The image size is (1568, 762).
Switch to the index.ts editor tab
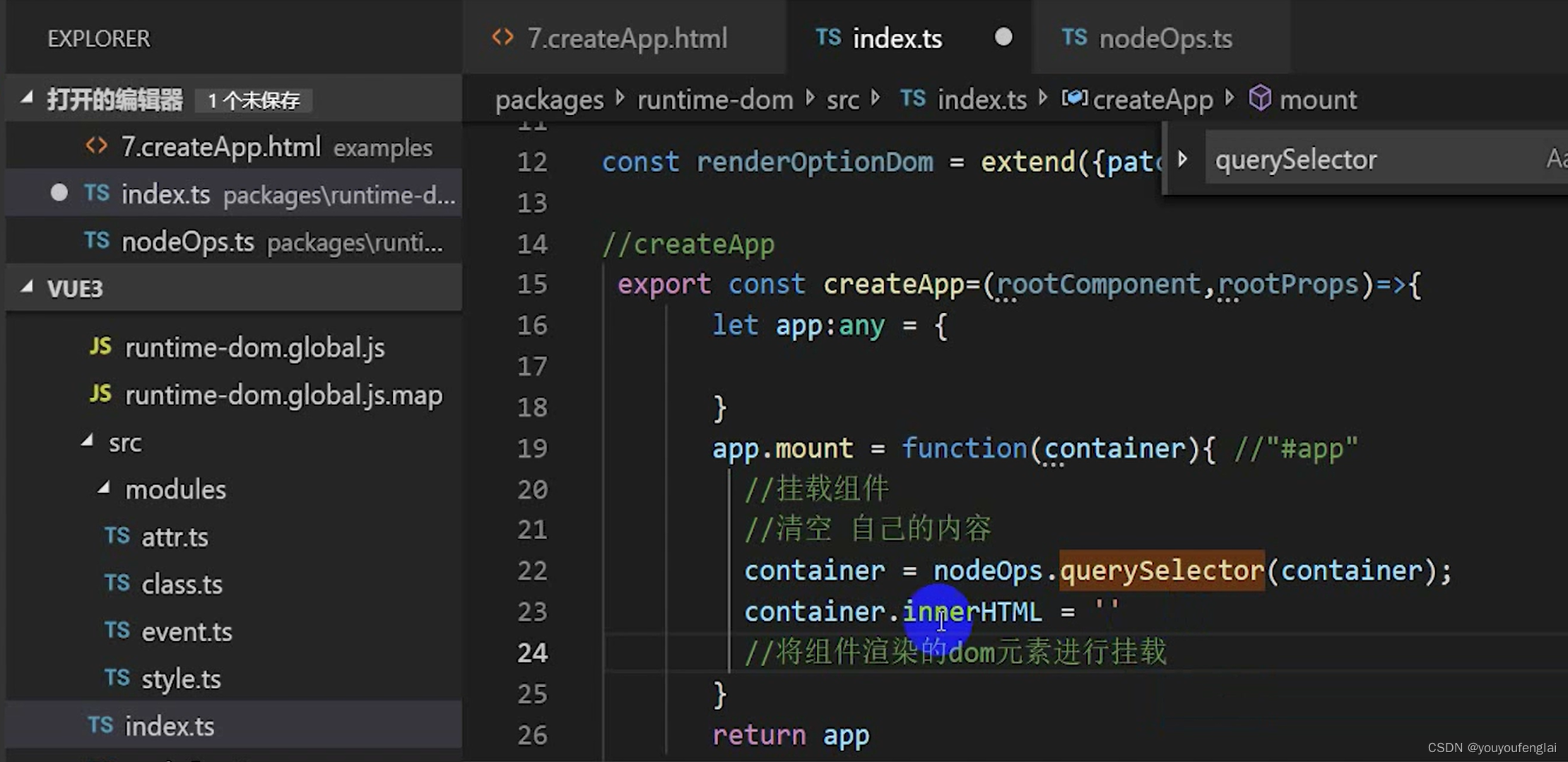910,37
